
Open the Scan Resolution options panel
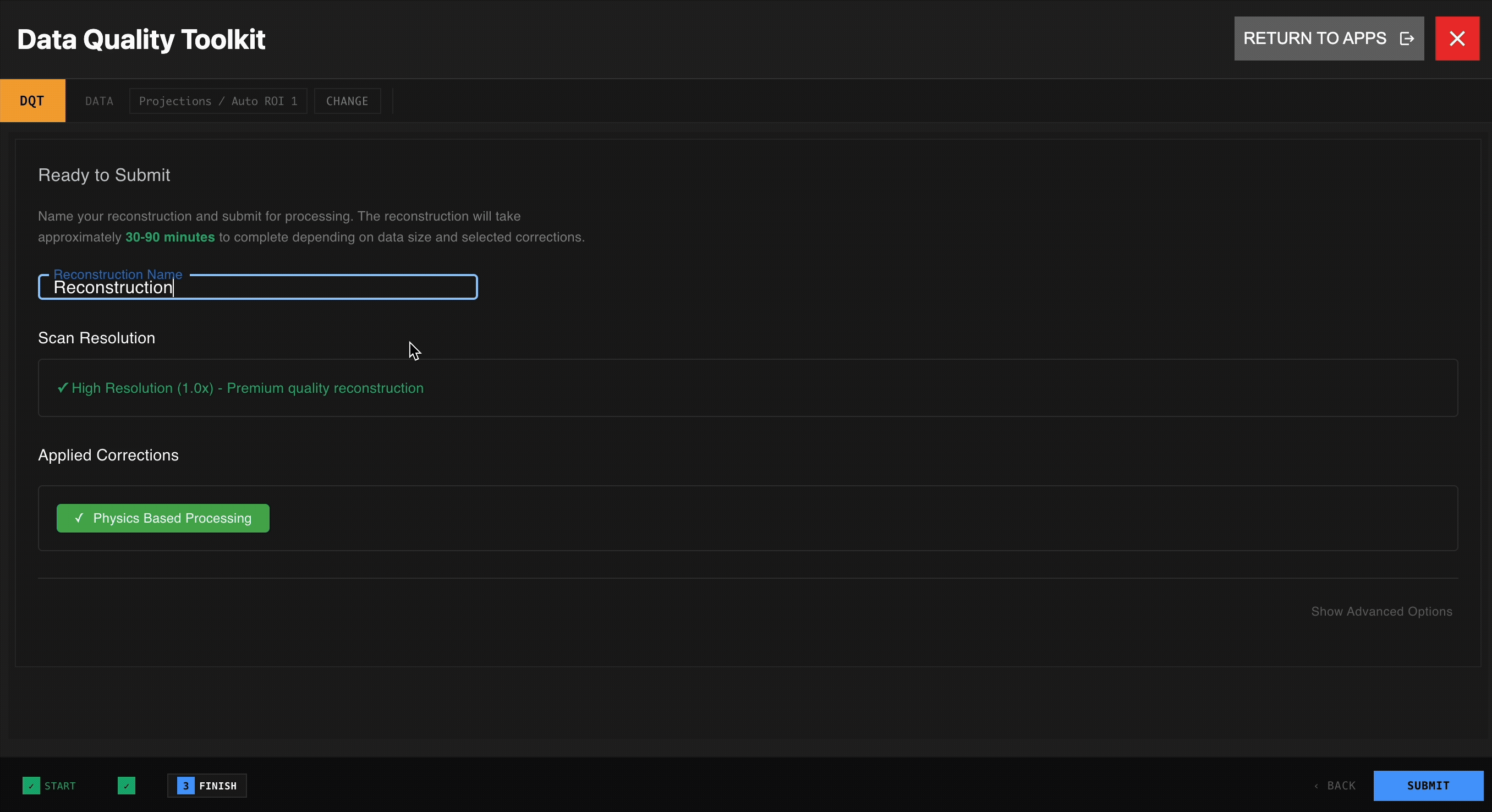pyautogui.click(x=747, y=388)
